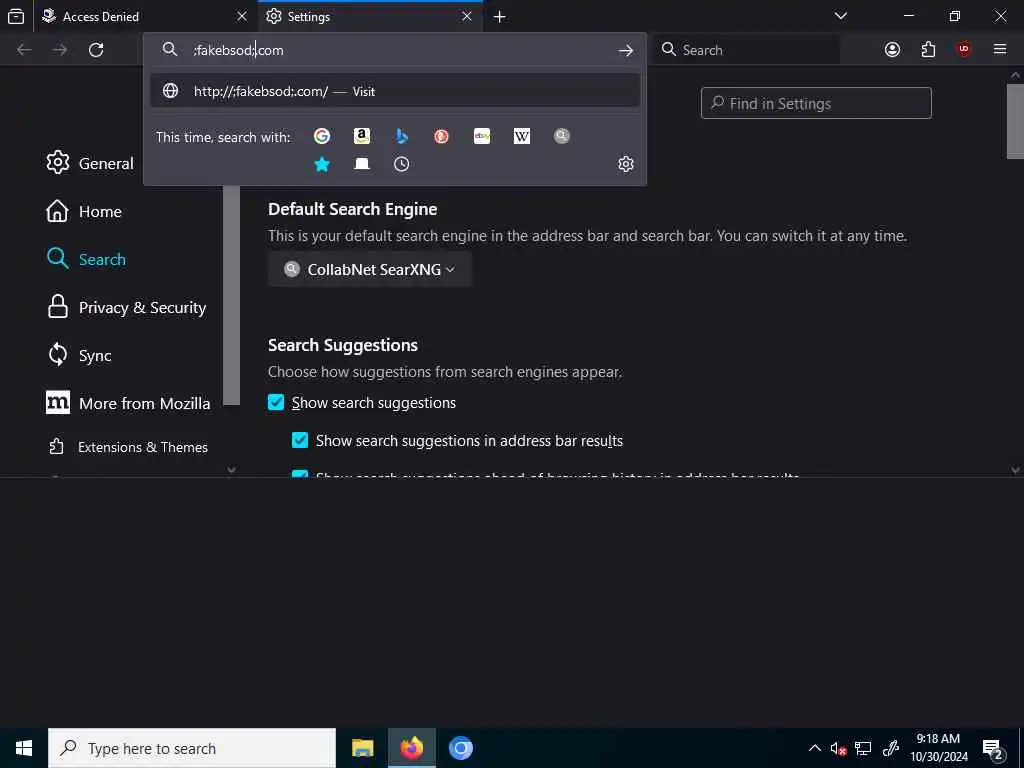Open the Firefox account menu
The width and height of the screenshot is (1024, 768).
point(892,50)
